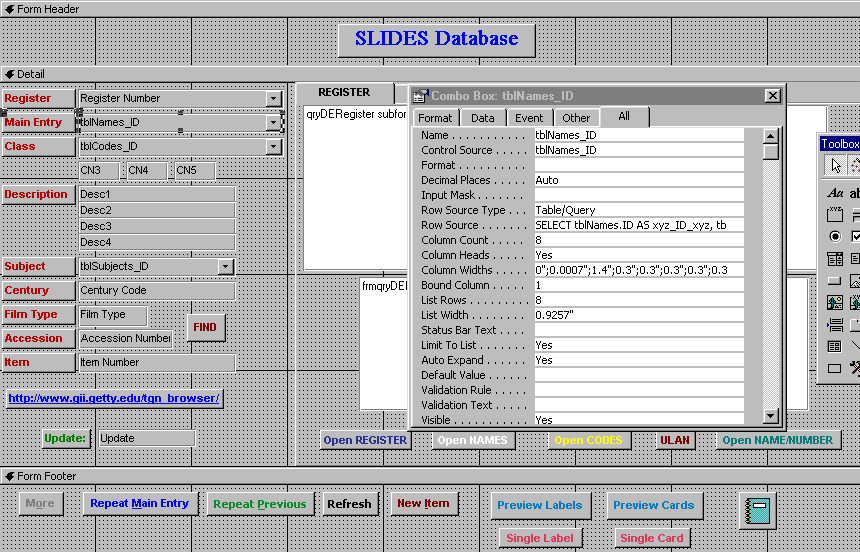This screenshot has height=552, width=860.
Task: Click the Open CODES button
Action: (589, 440)
